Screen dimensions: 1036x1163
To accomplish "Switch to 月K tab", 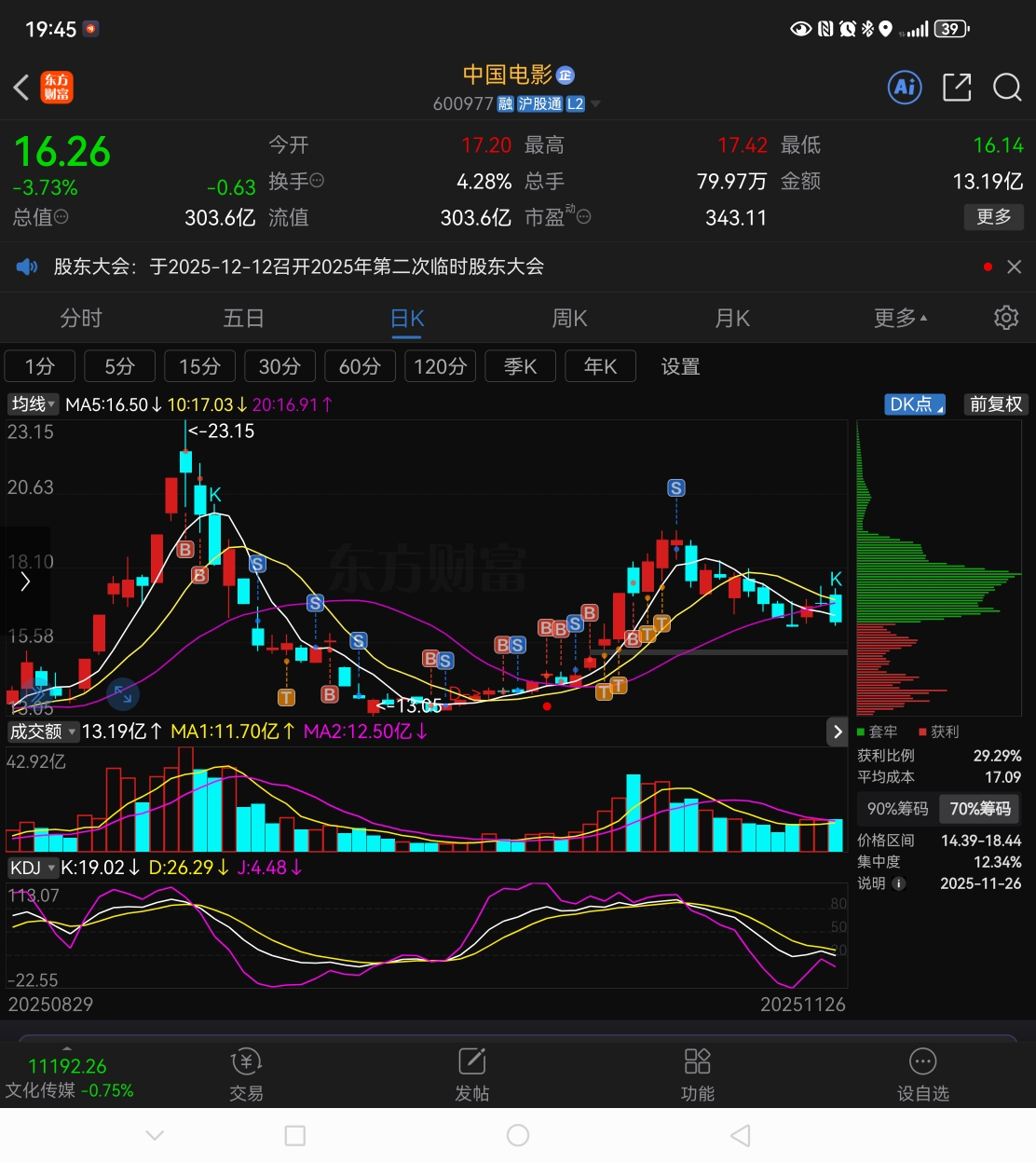I will tap(732, 318).
